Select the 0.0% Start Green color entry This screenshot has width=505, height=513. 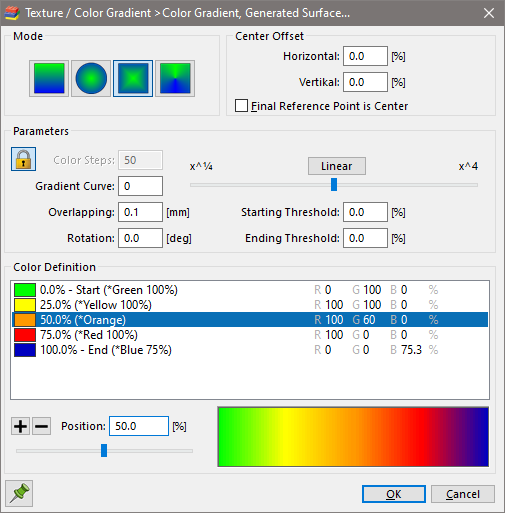click(250, 290)
